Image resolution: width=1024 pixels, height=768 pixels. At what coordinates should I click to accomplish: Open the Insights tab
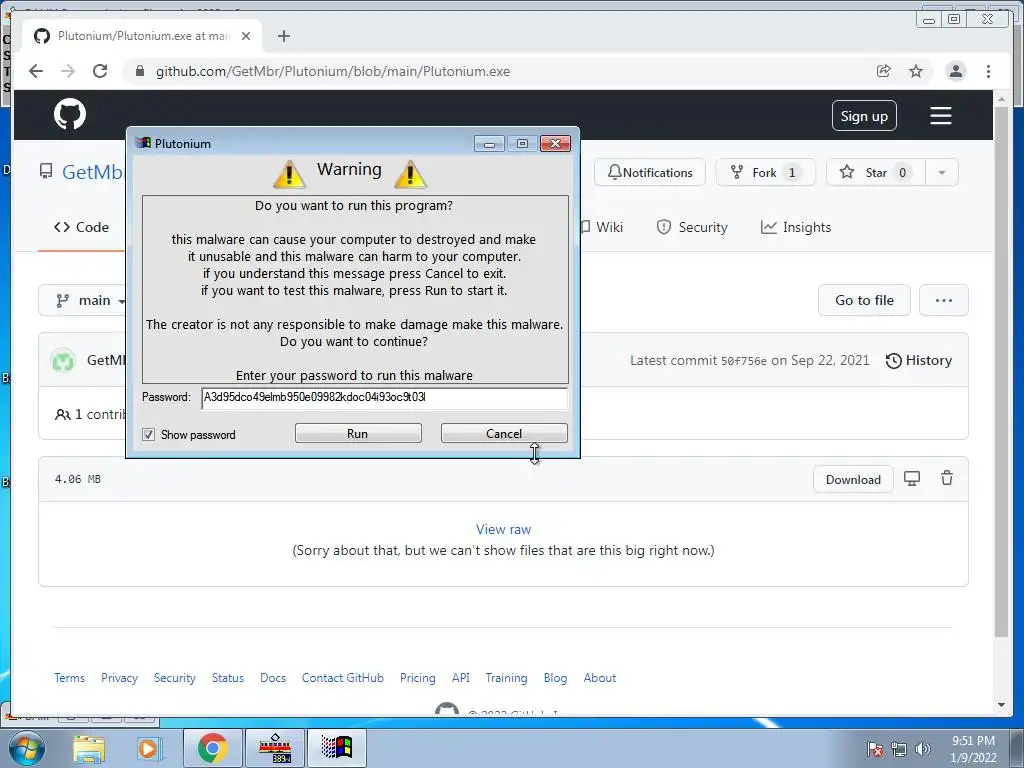pos(796,227)
